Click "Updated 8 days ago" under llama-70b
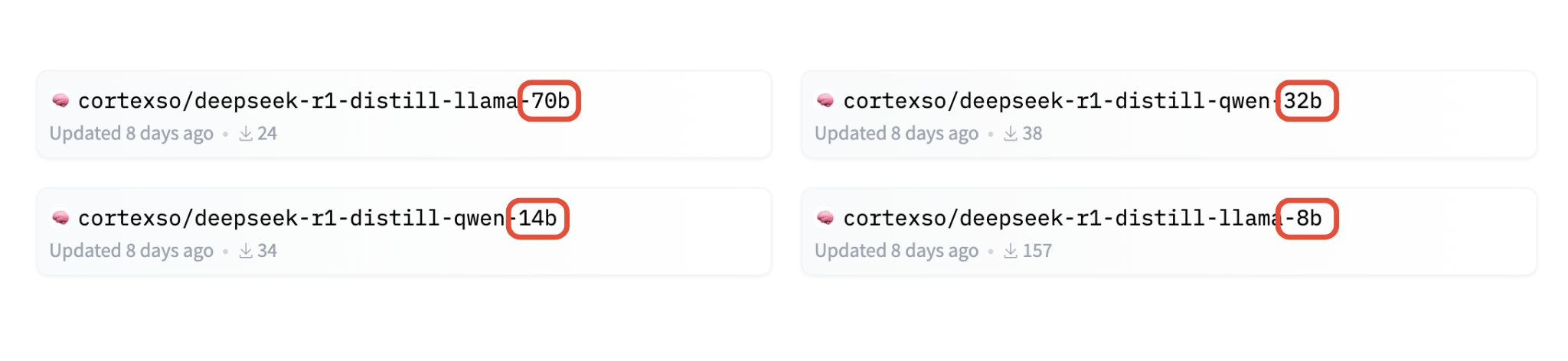This screenshot has height=361, width=1568. point(131,134)
